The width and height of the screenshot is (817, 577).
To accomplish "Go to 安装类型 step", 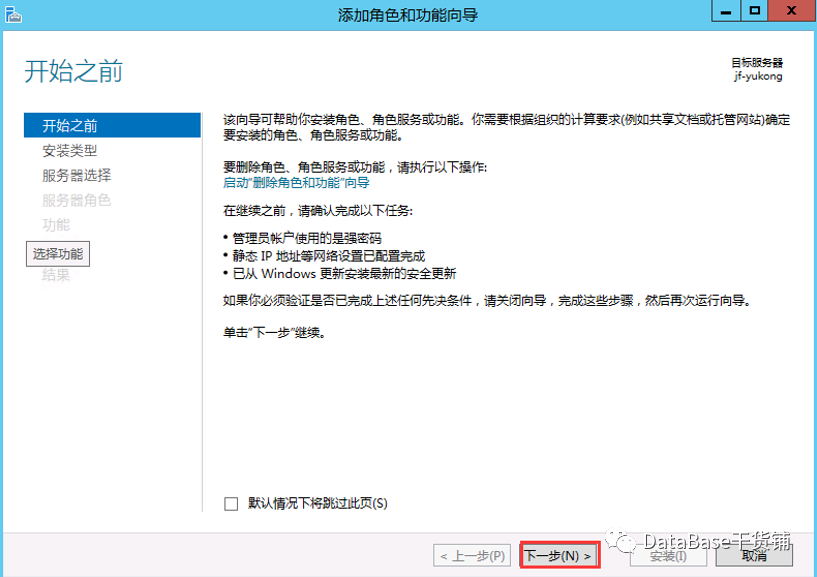I will [x=70, y=151].
